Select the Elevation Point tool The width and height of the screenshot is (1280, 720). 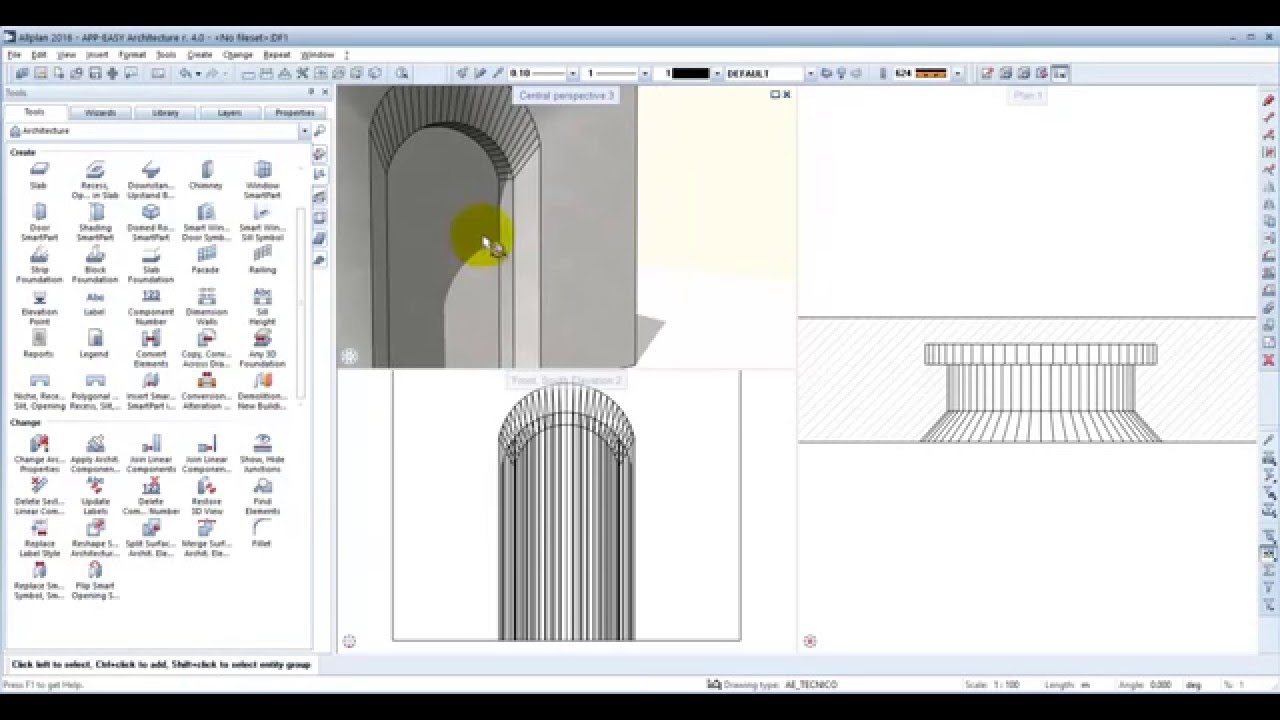(39, 306)
